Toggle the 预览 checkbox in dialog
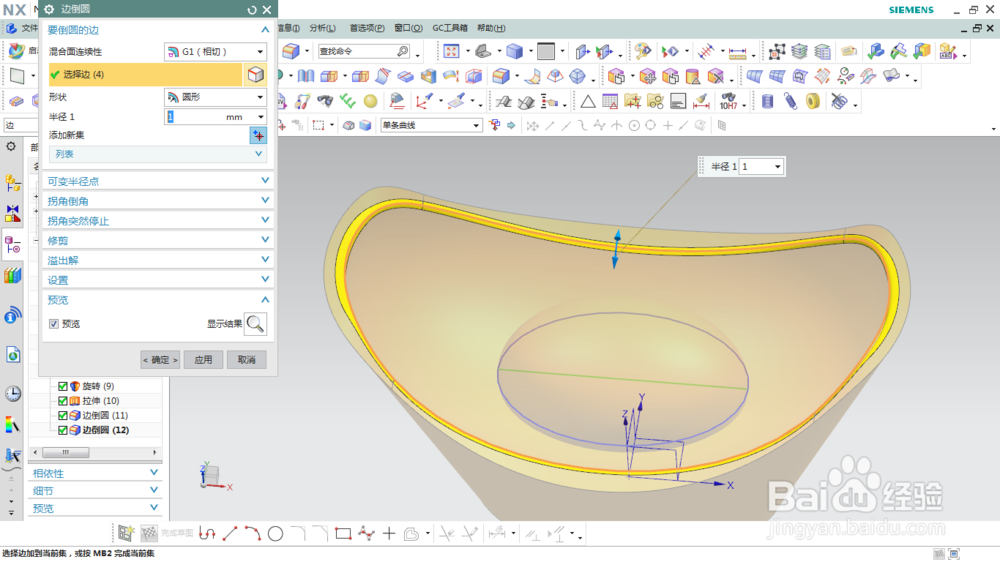 [x=54, y=324]
